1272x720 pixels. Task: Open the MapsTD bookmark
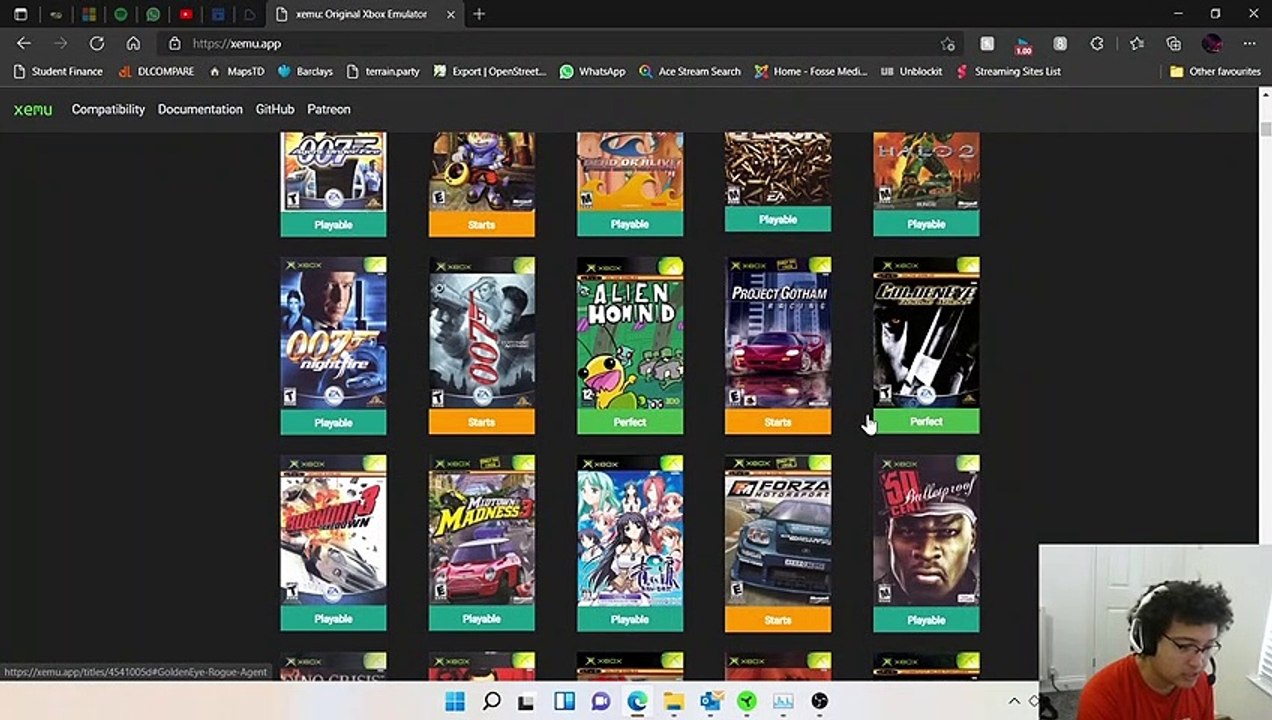coord(236,72)
